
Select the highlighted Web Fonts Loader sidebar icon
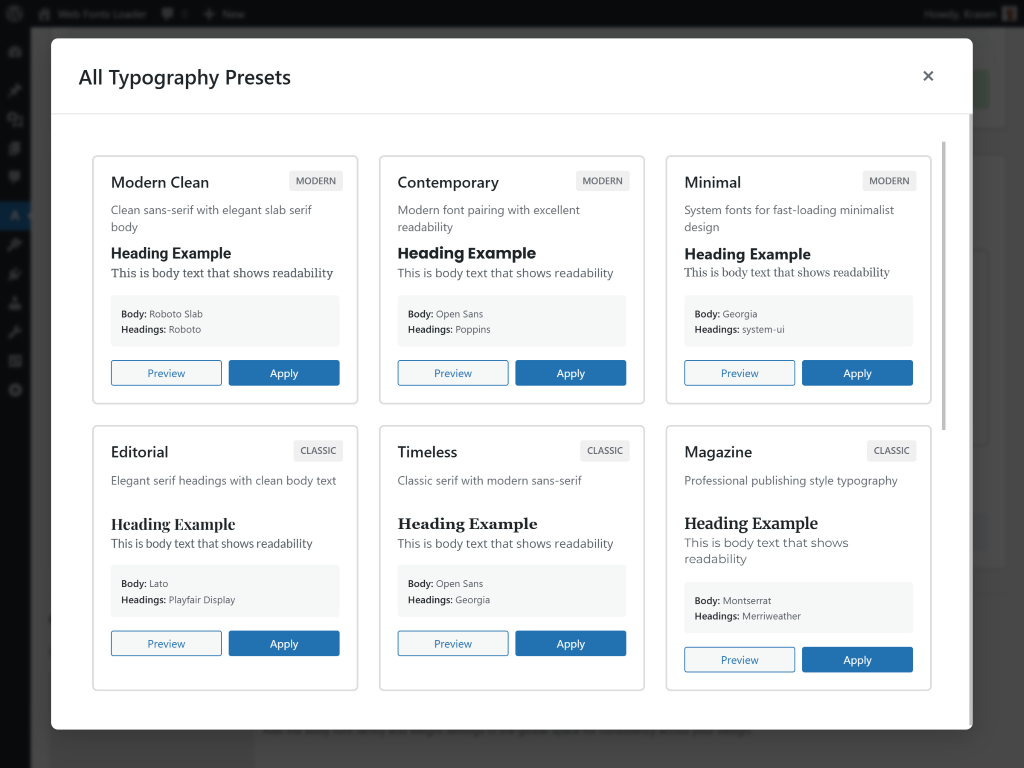14,215
